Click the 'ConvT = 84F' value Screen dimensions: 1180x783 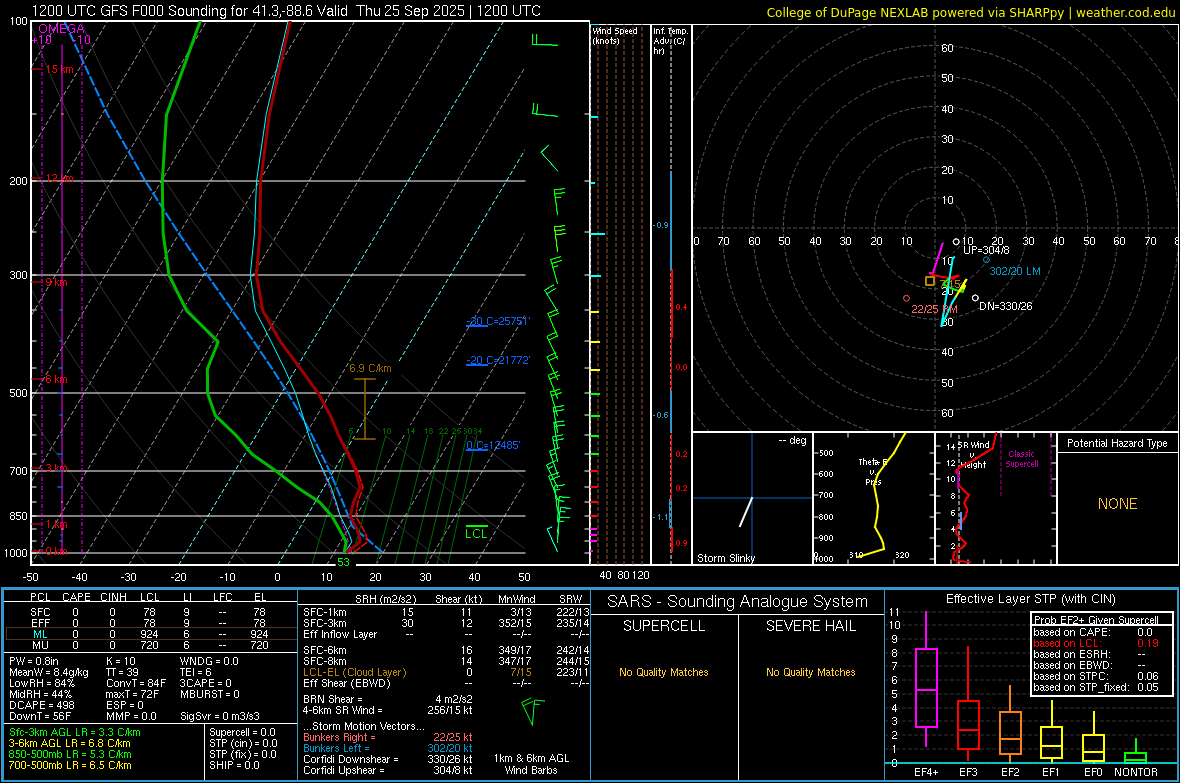point(136,683)
